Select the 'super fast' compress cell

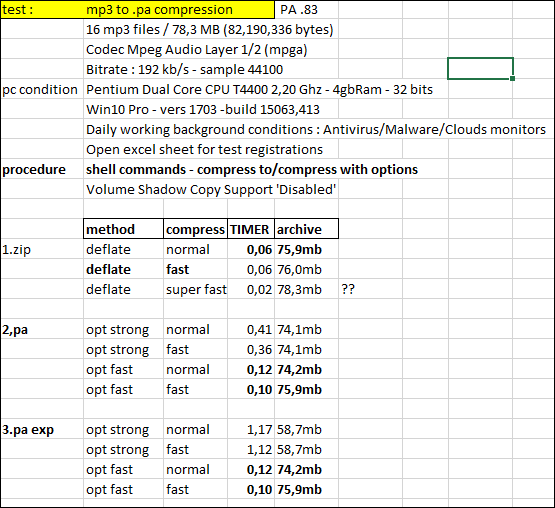click(195, 290)
